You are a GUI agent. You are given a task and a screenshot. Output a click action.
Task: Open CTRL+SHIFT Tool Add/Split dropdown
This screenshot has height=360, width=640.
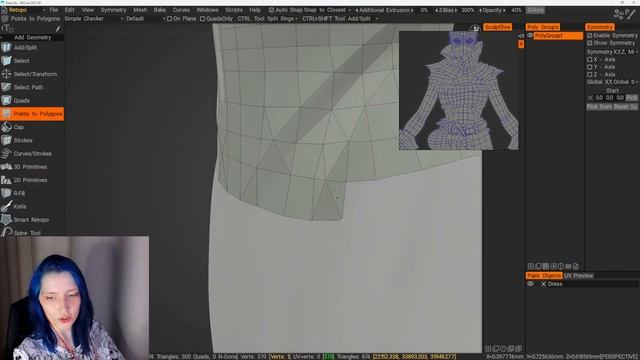[x=340, y=19]
